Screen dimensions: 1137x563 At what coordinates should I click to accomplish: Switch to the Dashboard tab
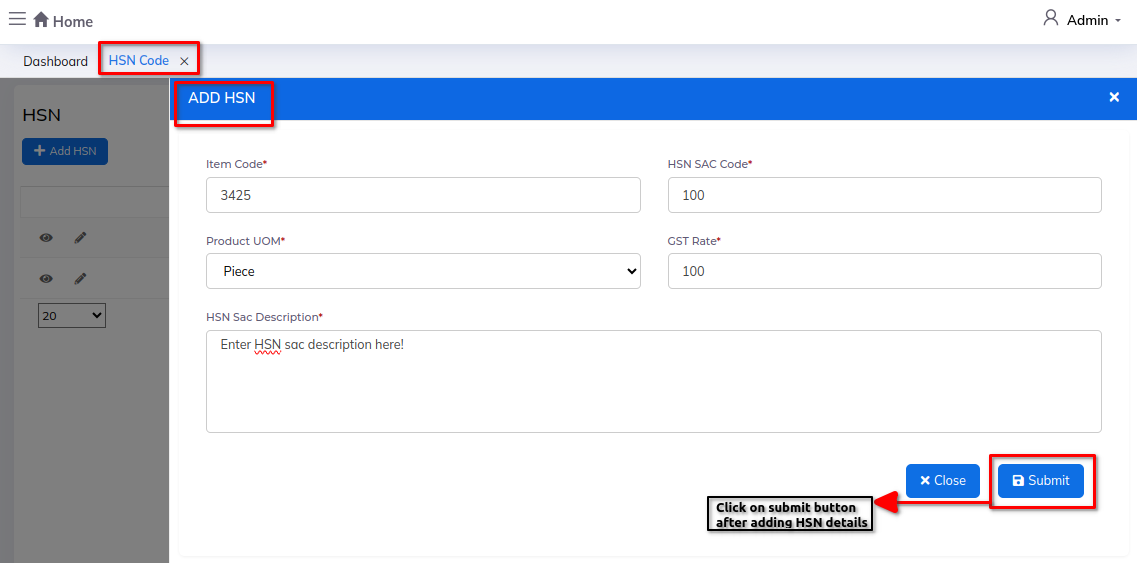coord(55,61)
